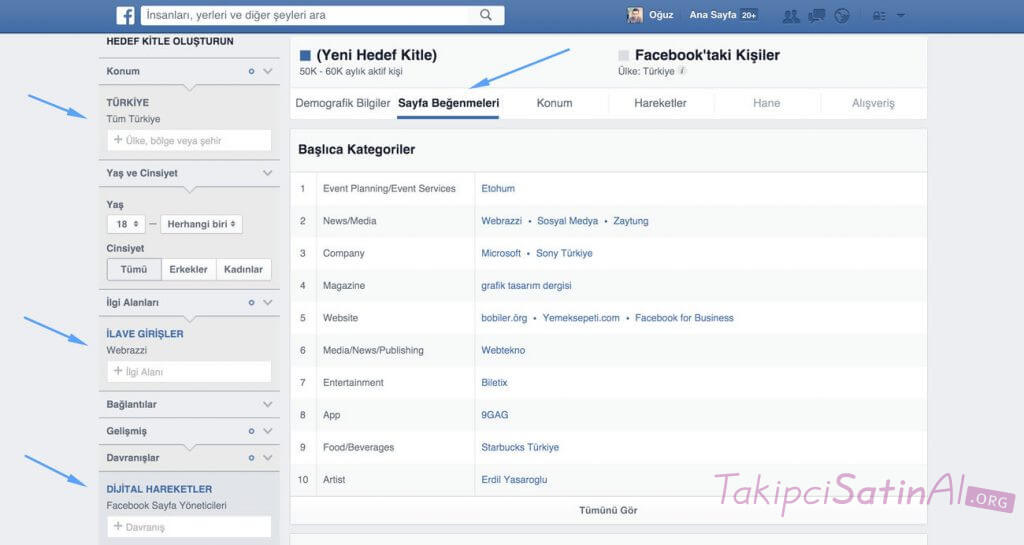Click the Facebook logo icon
Screen dimensions: 1024x545
coord(125,15)
